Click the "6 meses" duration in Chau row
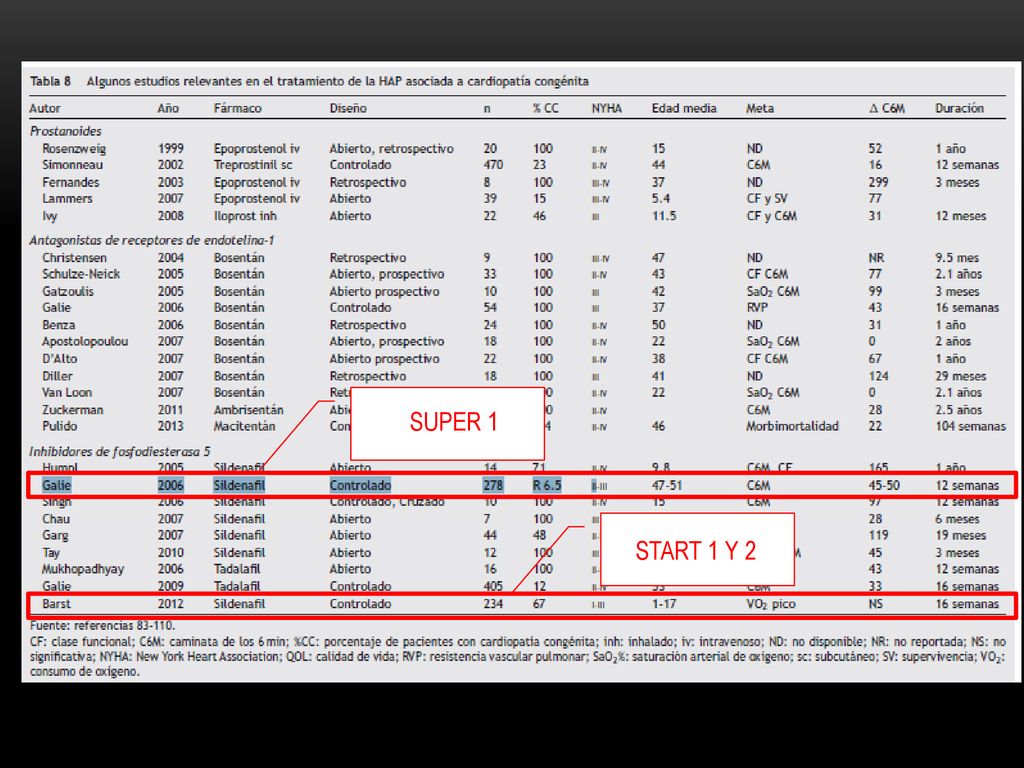Image resolution: width=1024 pixels, height=768 pixels. point(959,519)
